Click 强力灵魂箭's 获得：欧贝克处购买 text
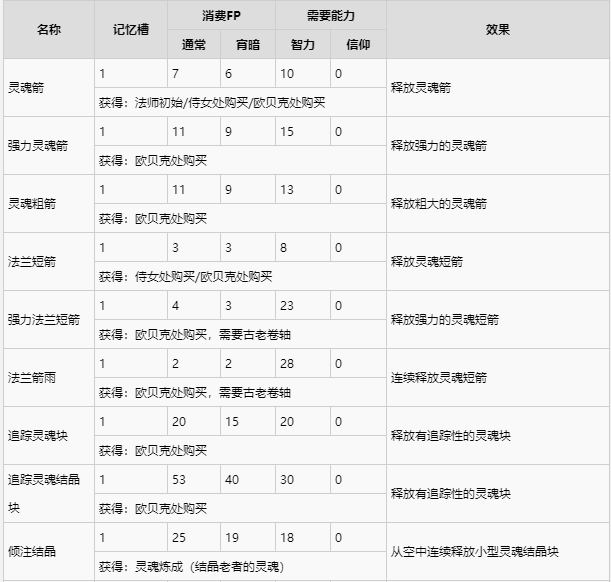 click(x=153, y=160)
